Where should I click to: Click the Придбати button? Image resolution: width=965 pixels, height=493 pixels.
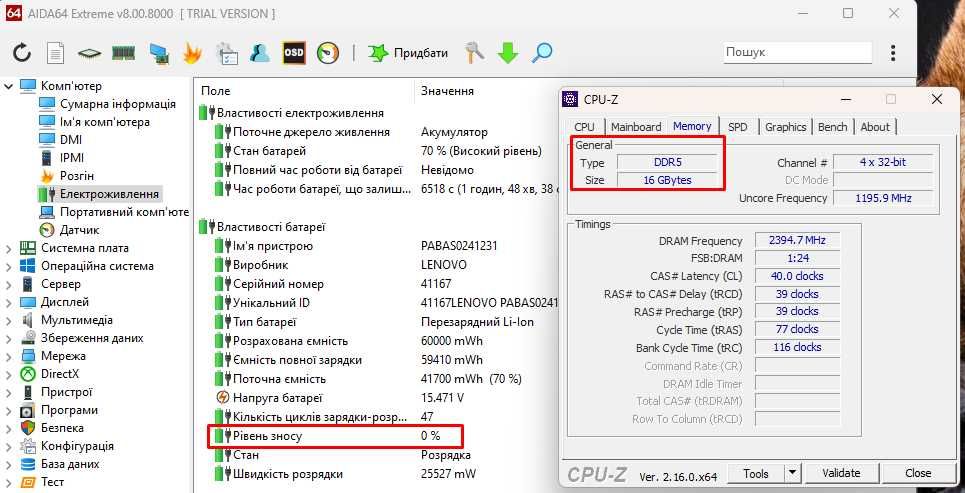coord(408,54)
